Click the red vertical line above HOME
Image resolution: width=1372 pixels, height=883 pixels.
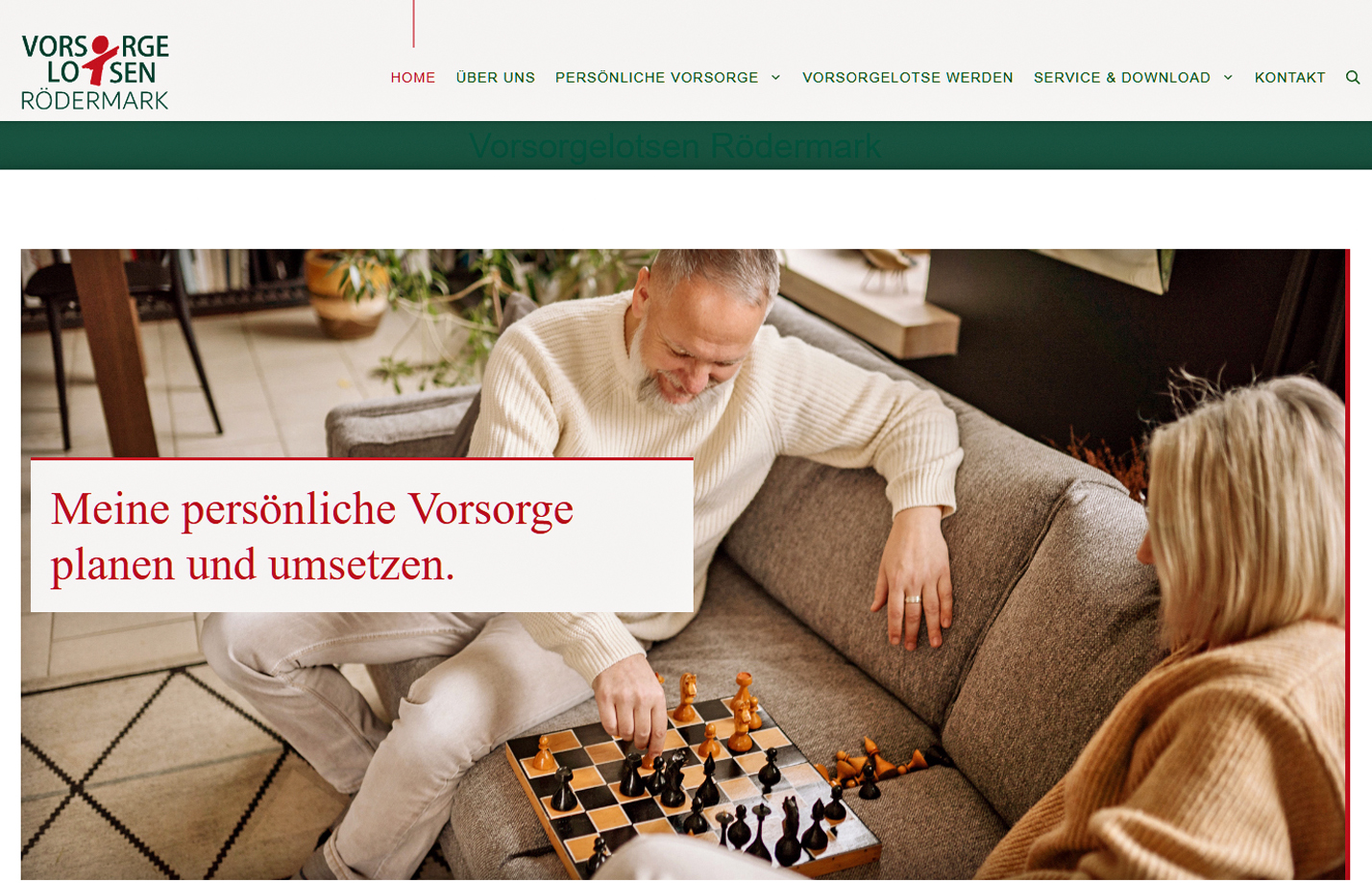(x=413, y=23)
